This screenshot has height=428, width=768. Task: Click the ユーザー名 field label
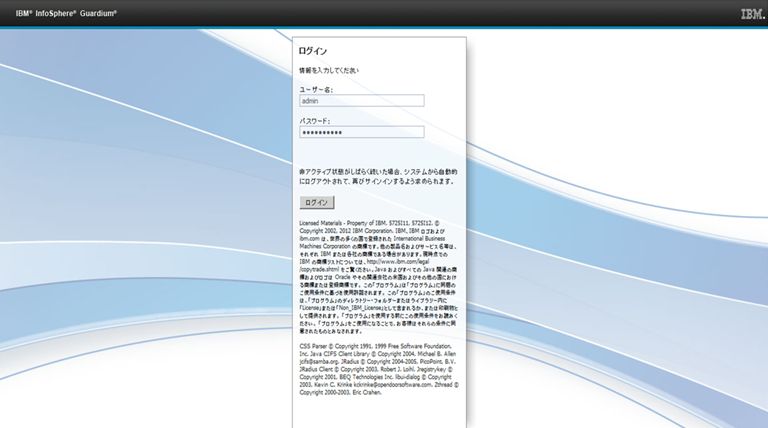pos(316,89)
